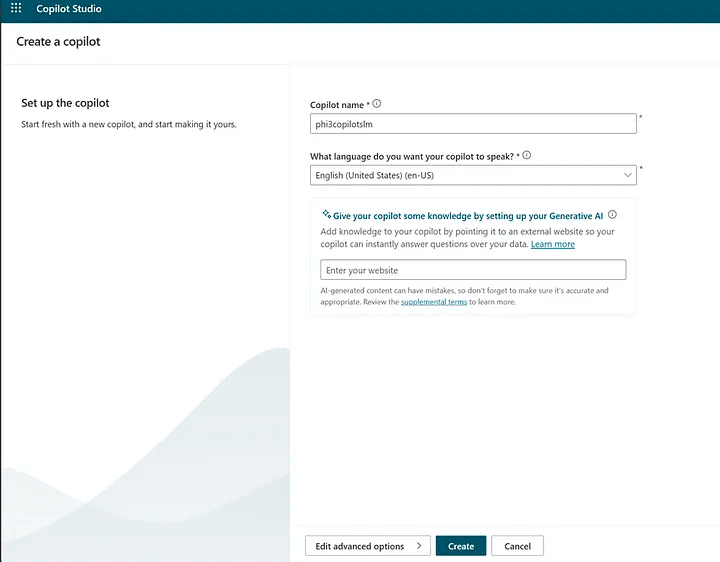Screen dimensions: 720x562
Task: Click the Cancel button
Action: 518,545
